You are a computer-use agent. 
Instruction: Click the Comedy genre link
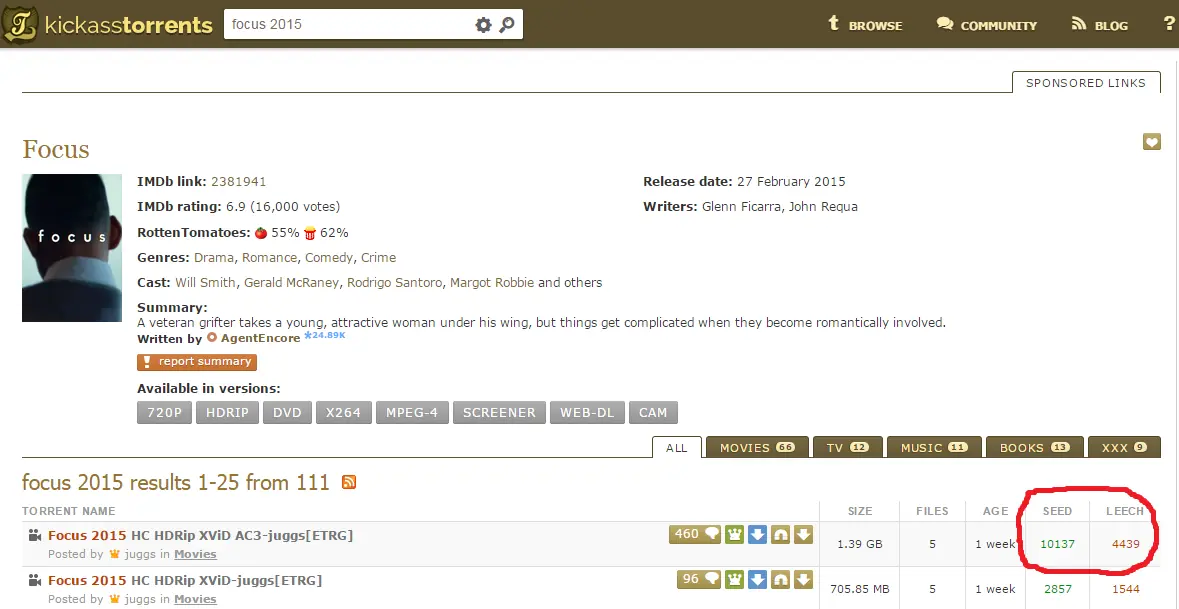[329, 258]
